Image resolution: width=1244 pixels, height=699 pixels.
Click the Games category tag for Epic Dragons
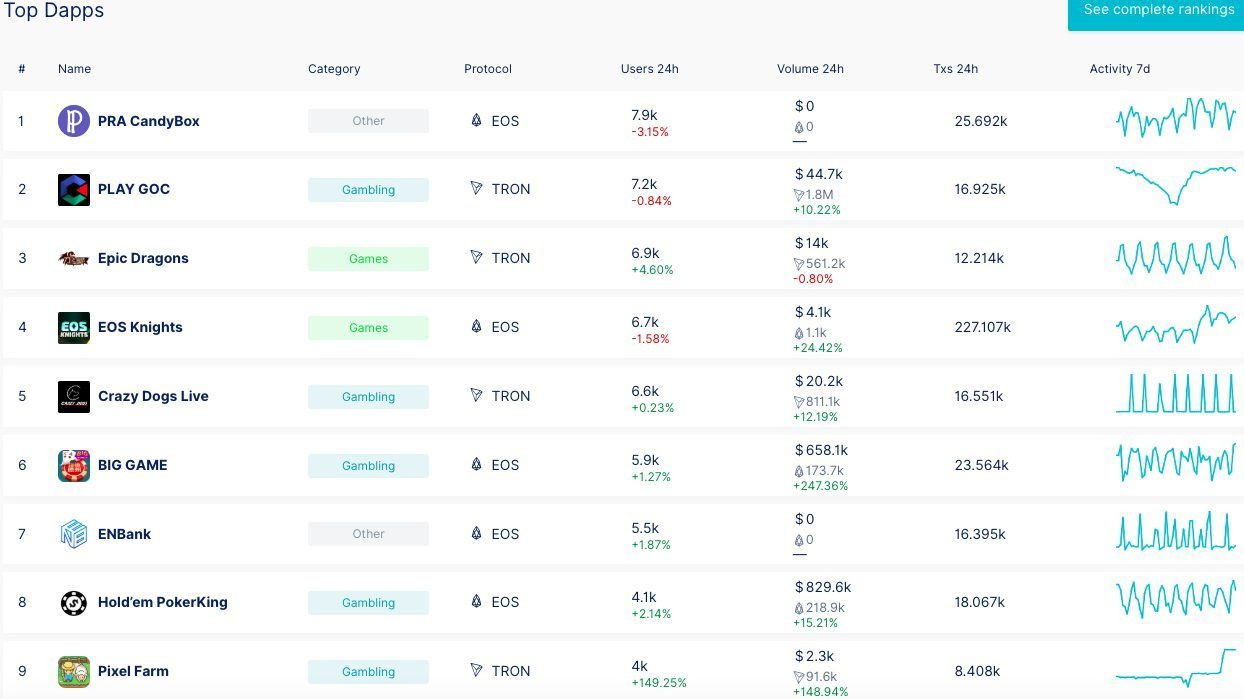coord(368,258)
